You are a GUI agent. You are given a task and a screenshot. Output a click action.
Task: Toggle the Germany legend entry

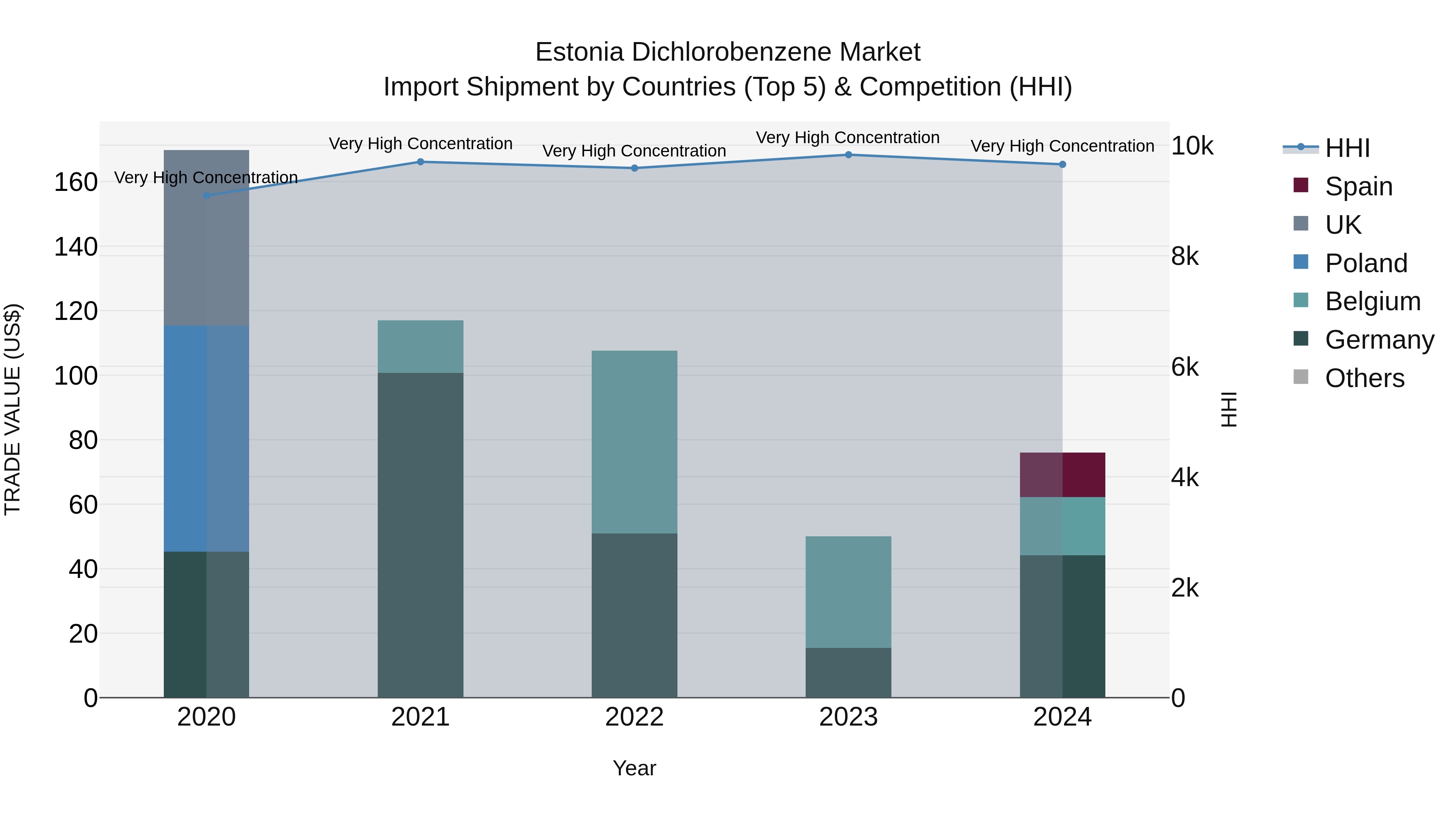click(x=1363, y=340)
